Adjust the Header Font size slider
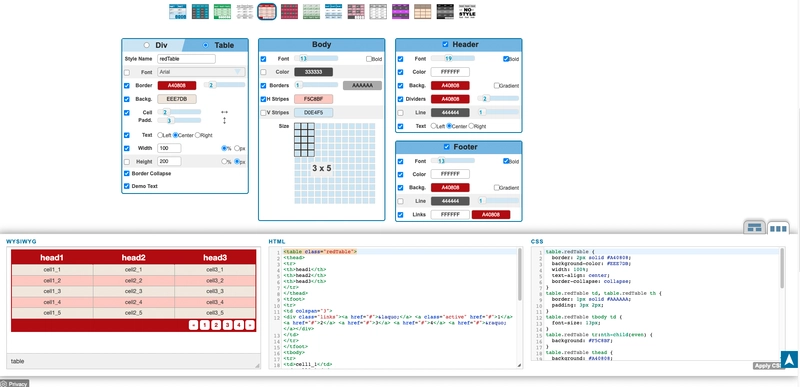800x387 pixels. click(453, 59)
